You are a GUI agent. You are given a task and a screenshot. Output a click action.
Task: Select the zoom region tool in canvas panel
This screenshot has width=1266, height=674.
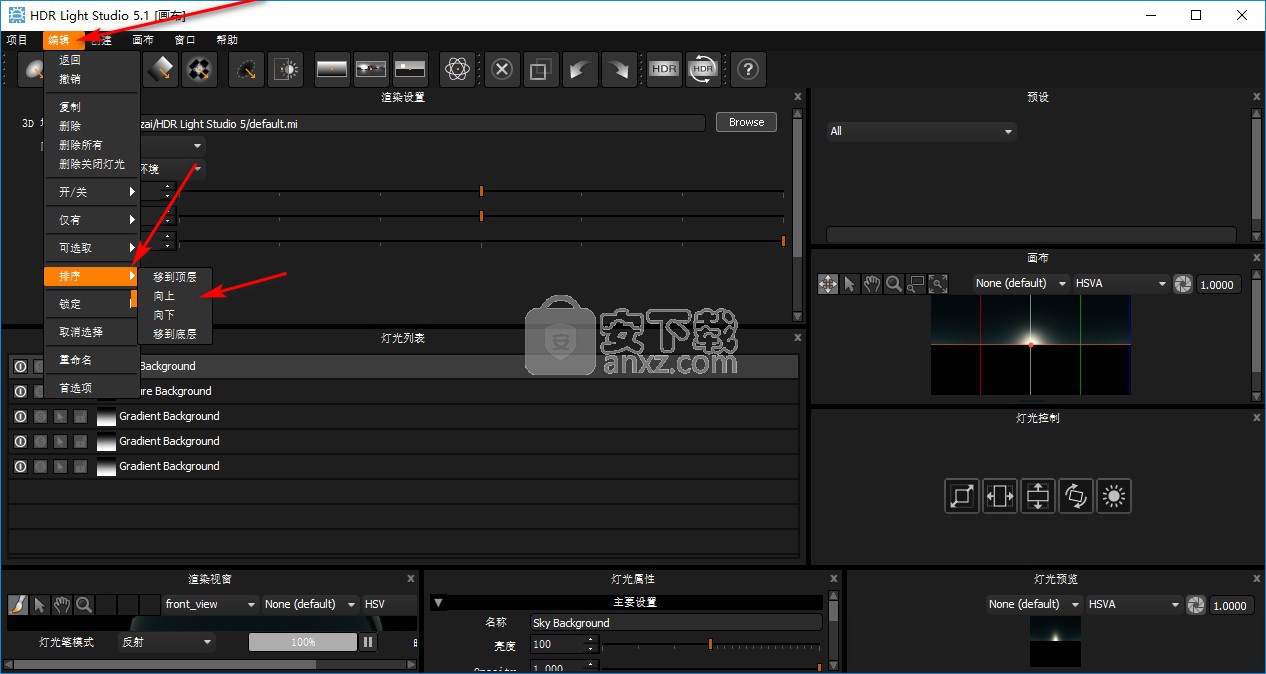[x=916, y=284]
